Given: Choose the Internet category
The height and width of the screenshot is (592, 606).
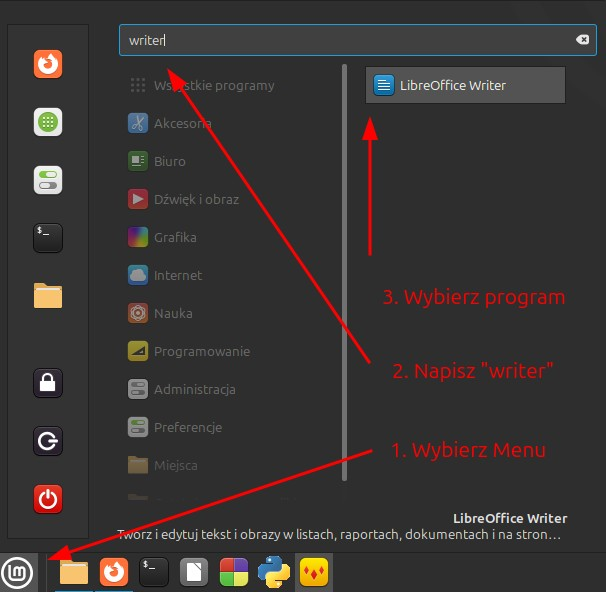Looking at the screenshot, I should click(x=177, y=275).
